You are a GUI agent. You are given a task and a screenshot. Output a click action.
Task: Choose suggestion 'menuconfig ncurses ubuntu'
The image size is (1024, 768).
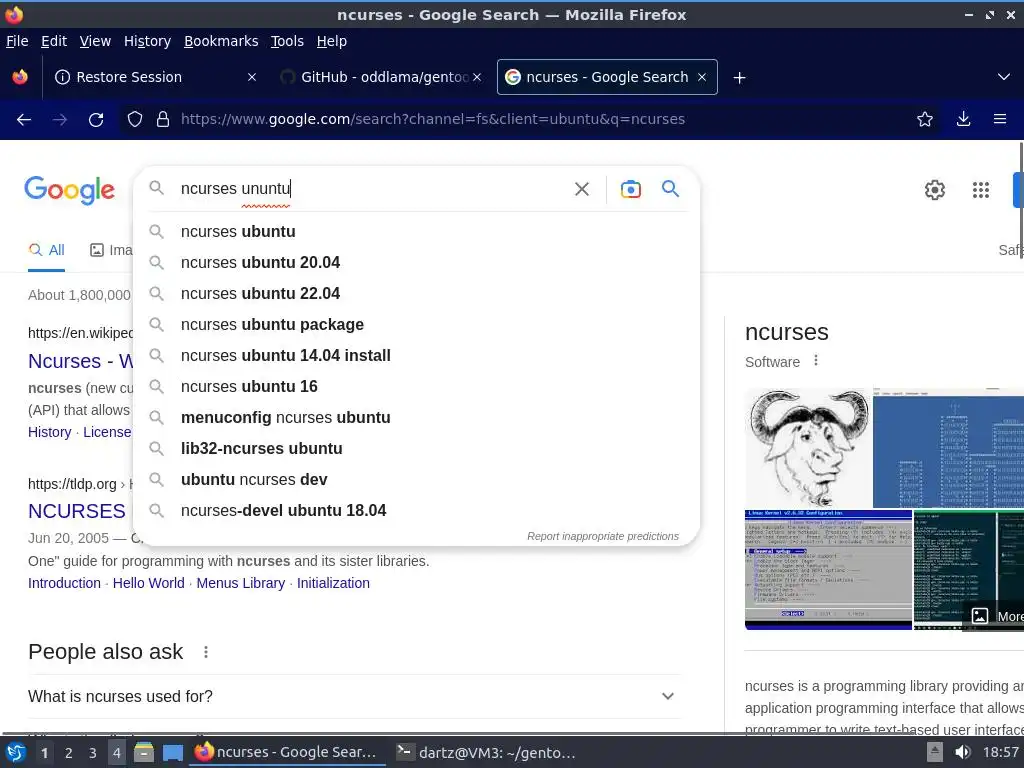417,418
